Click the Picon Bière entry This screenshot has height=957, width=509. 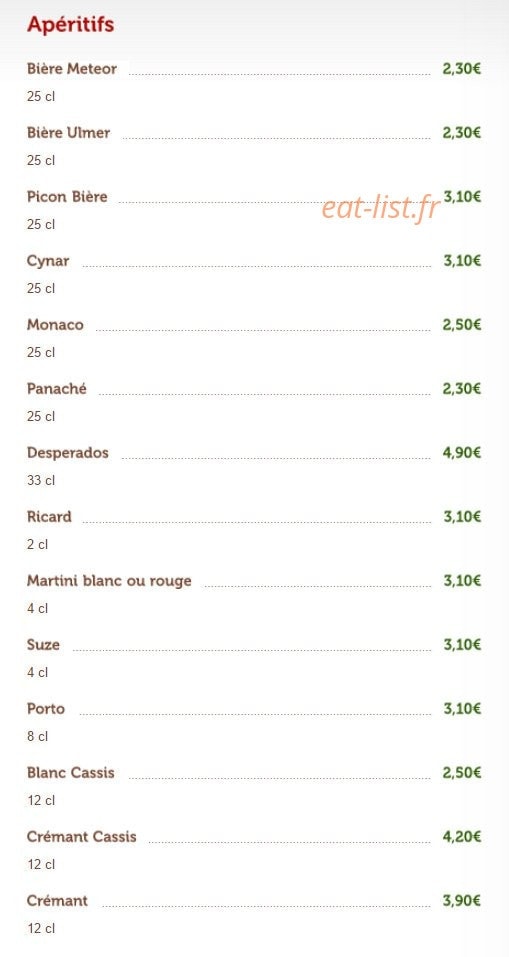pos(67,197)
